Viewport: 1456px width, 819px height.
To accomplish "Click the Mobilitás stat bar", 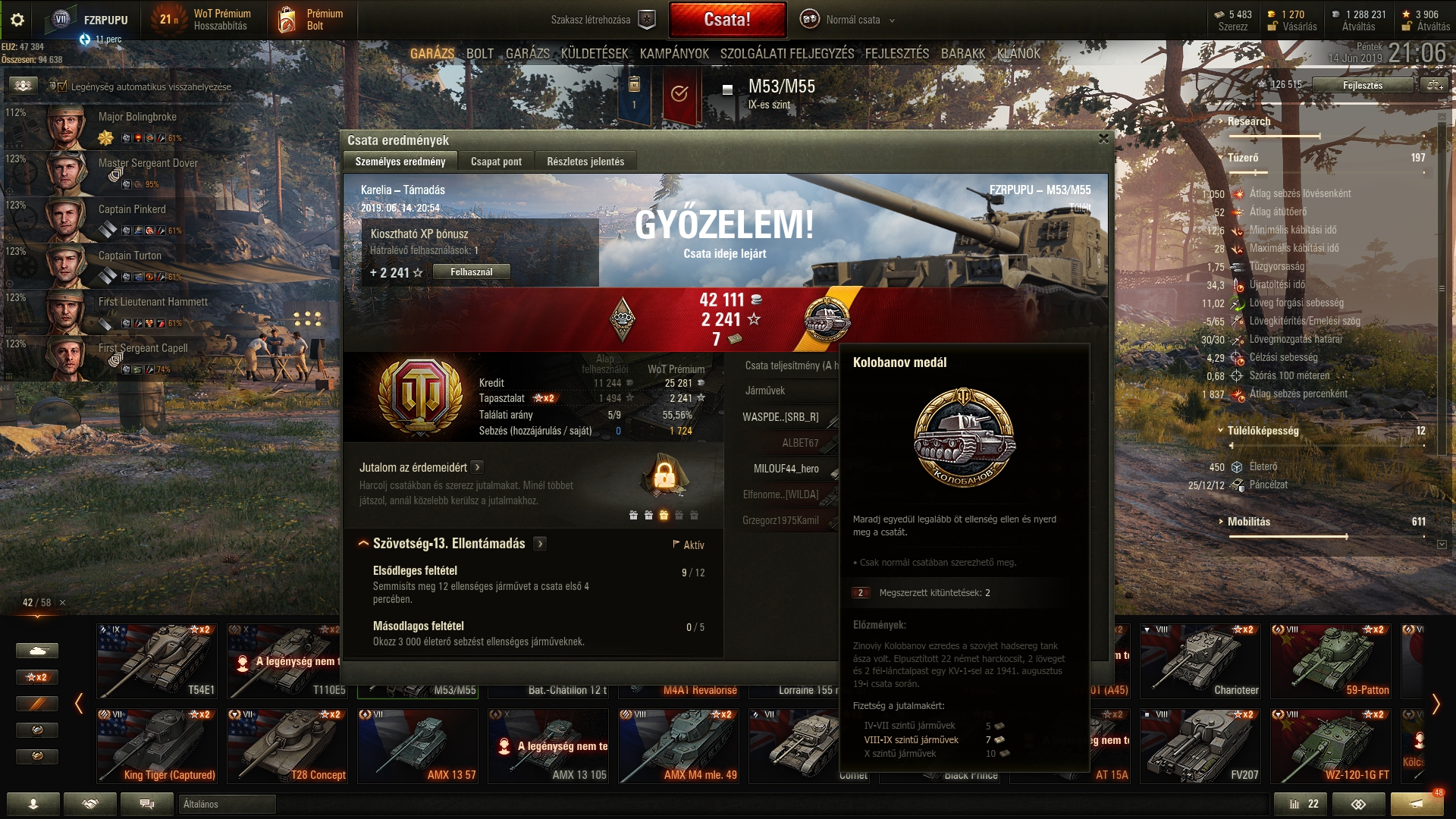I will point(1288,536).
